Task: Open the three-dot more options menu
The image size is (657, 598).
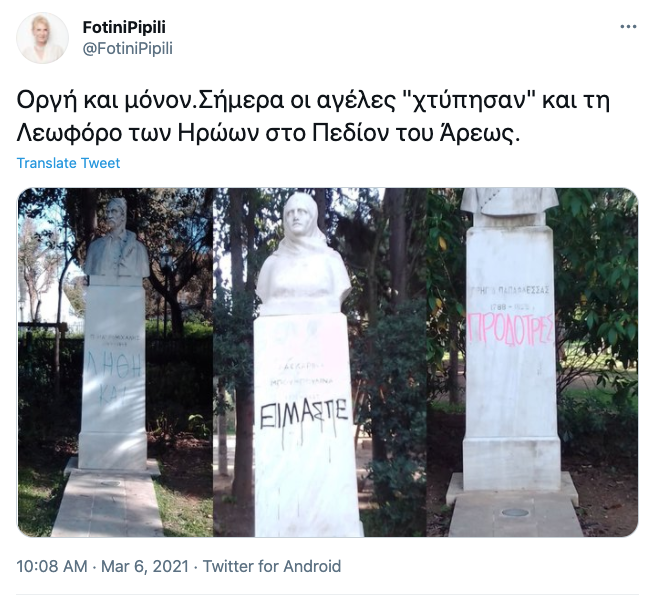Action: (x=628, y=26)
